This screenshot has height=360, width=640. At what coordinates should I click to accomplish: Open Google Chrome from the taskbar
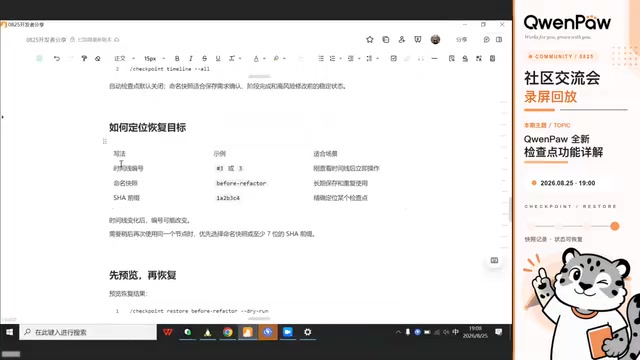point(228,332)
